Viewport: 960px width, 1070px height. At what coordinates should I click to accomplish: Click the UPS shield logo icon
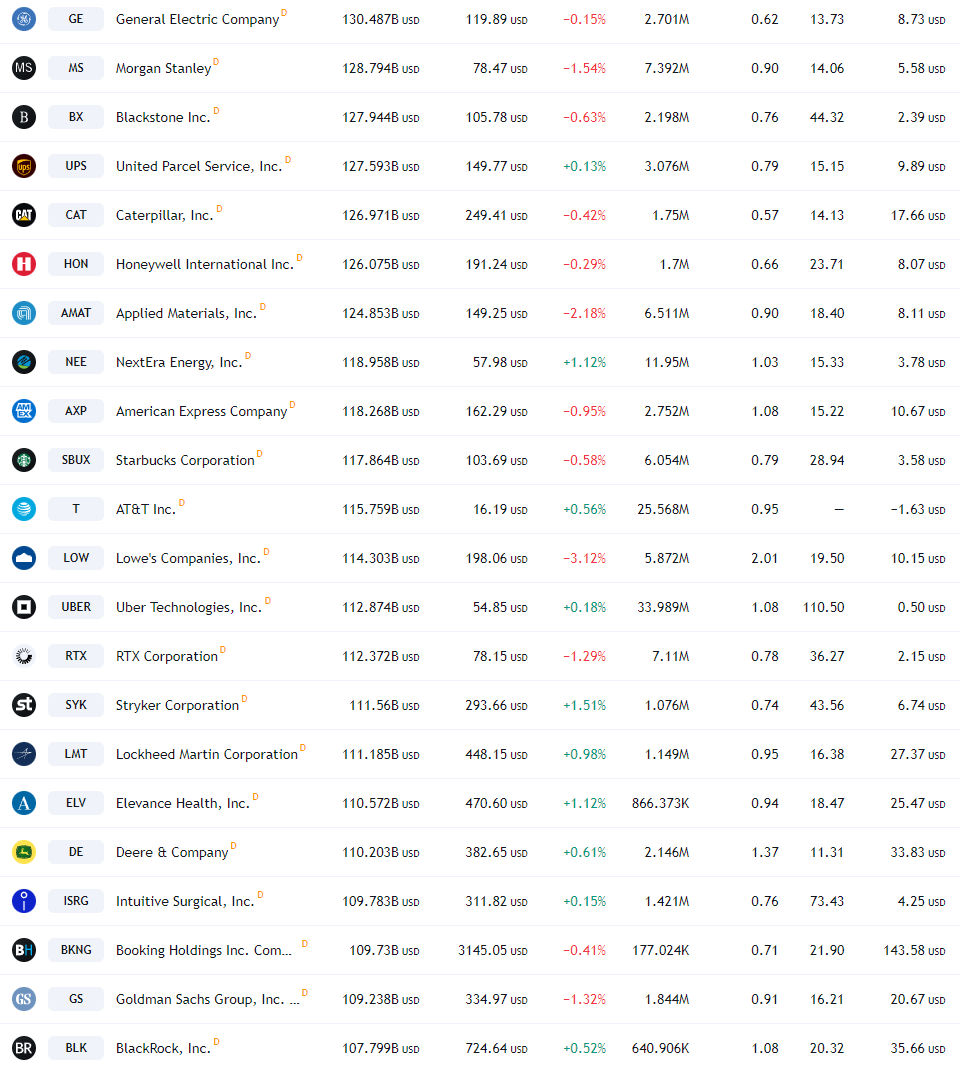point(24,166)
